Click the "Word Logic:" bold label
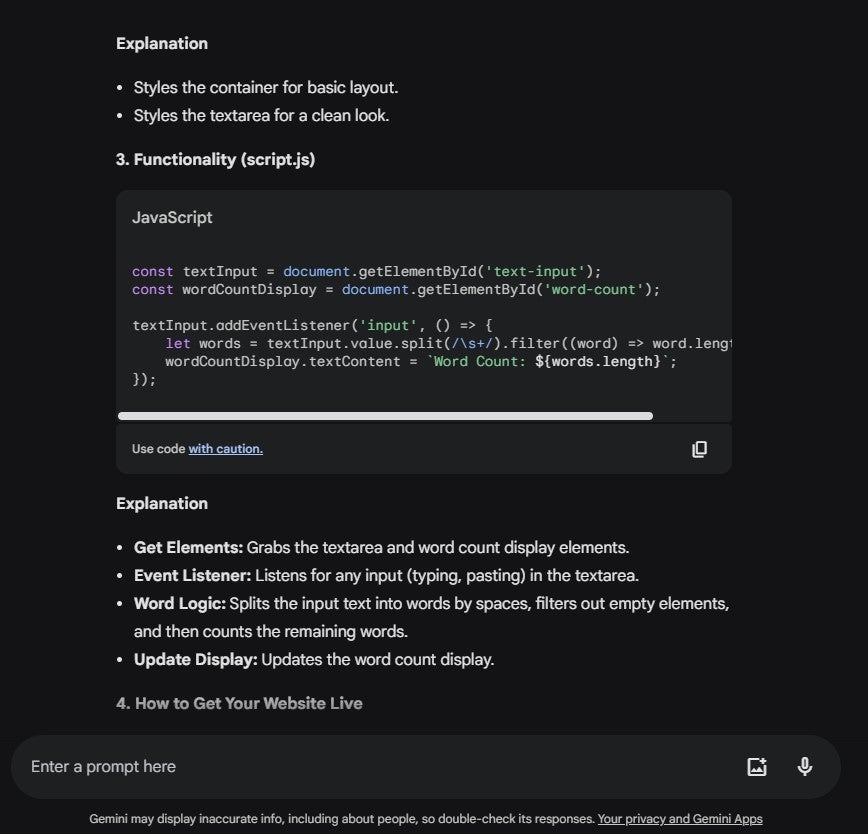 (179, 603)
